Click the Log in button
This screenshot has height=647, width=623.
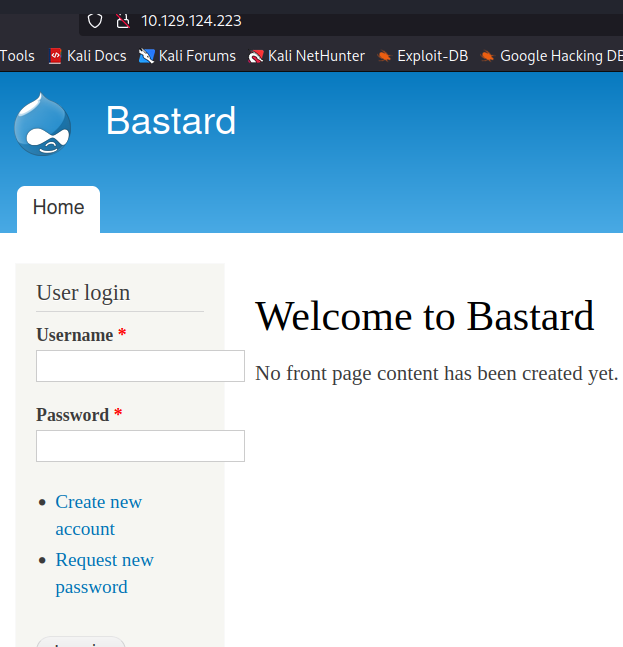point(81,642)
